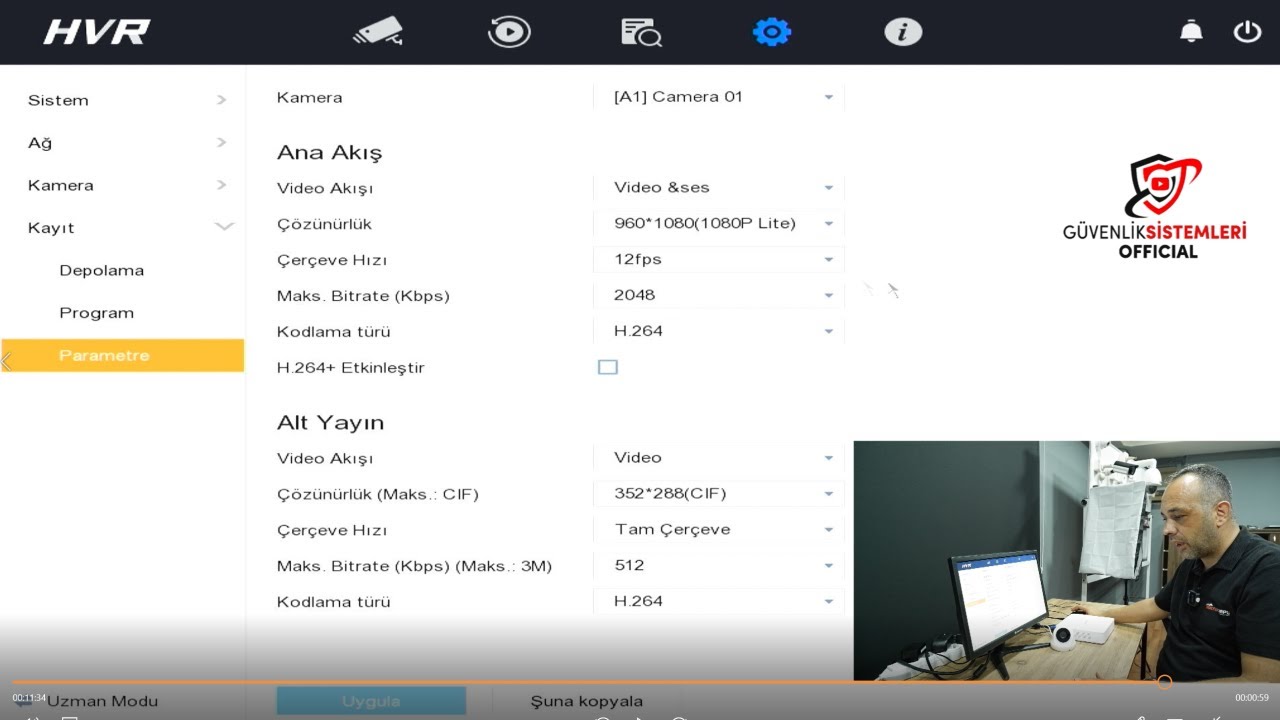The image size is (1280, 720).
Task: Click the down chevron beside Kayıt
Action: coord(224,227)
